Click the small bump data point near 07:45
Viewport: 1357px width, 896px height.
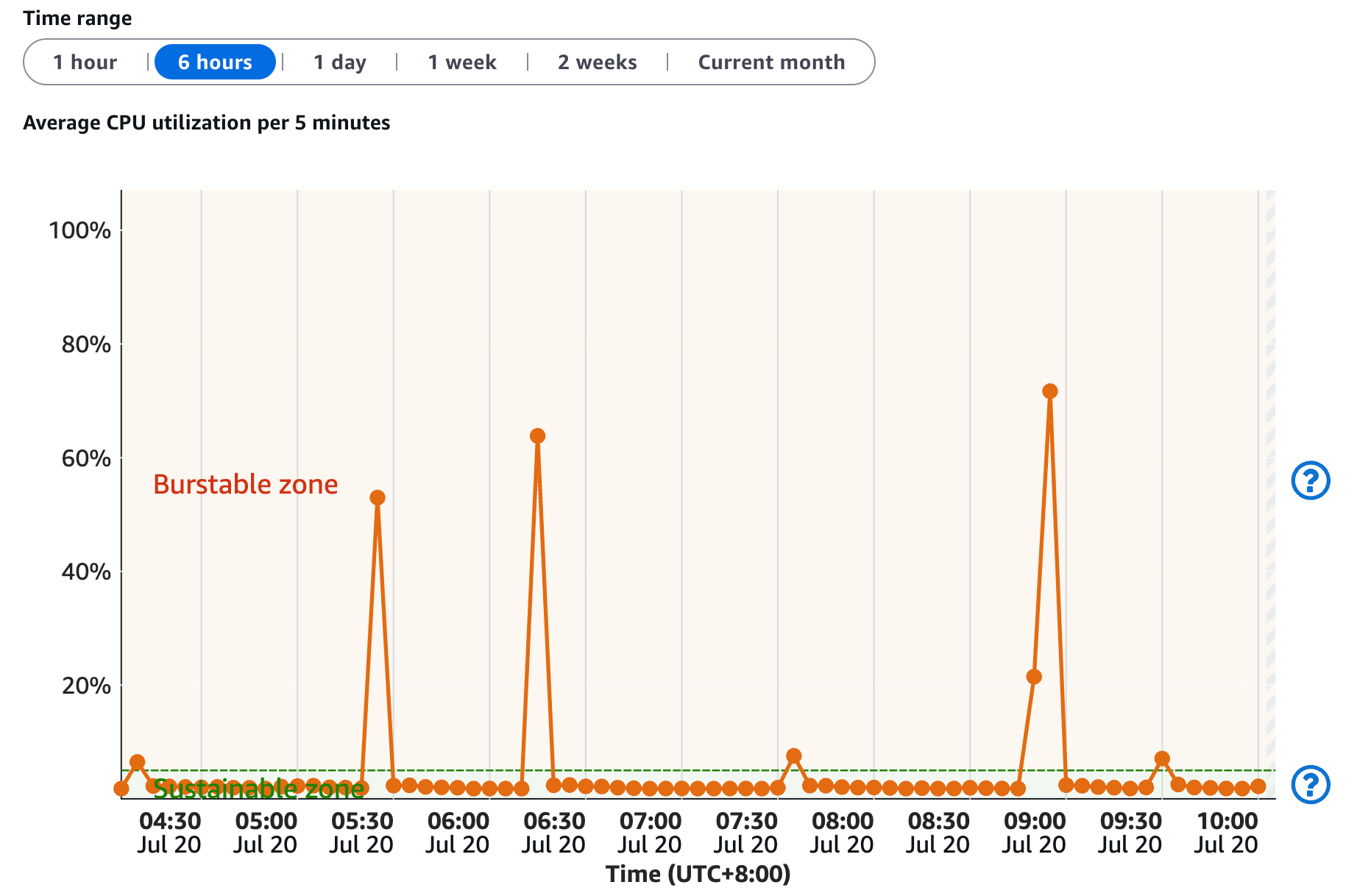[794, 756]
